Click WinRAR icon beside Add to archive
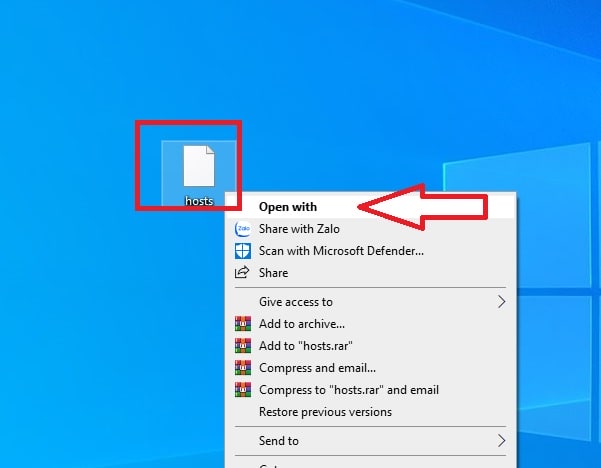 pos(243,324)
